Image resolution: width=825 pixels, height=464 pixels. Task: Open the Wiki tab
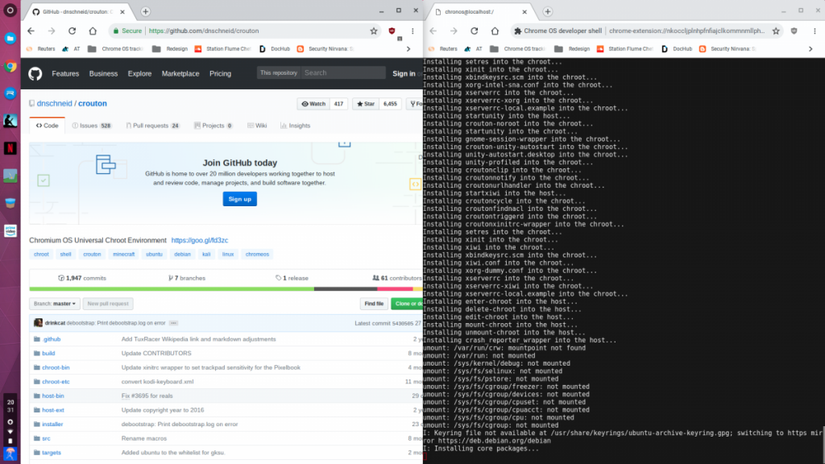coord(257,126)
